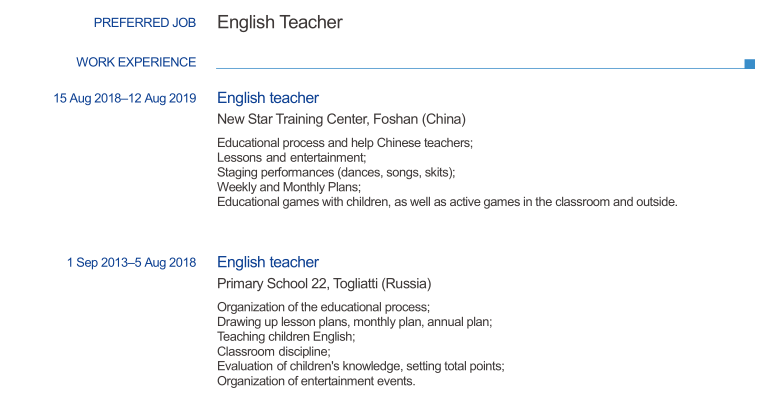
Task: Click the line about helping Chinese teachers
Action: click(345, 143)
